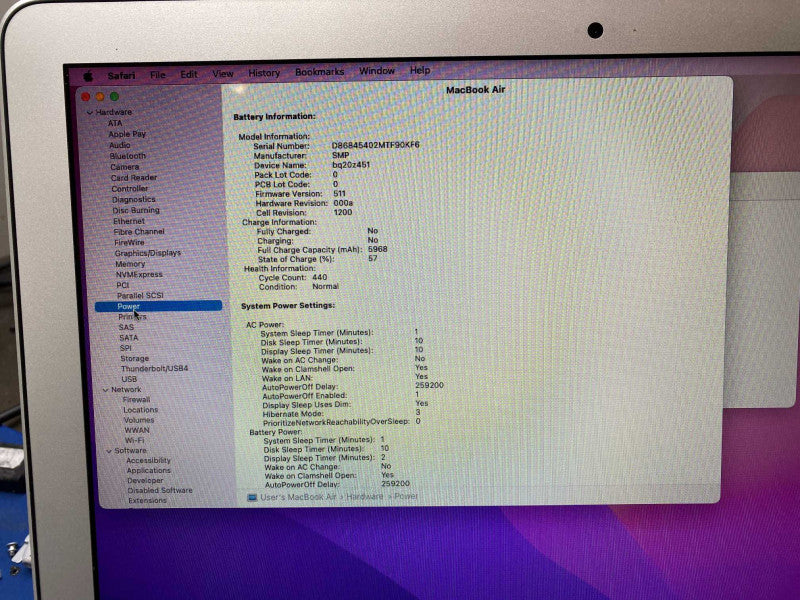This screenshot has height=600, width=800.
Task: Click battery serial number D86845402MTF90KF6
Action: [x=376, y=145]
